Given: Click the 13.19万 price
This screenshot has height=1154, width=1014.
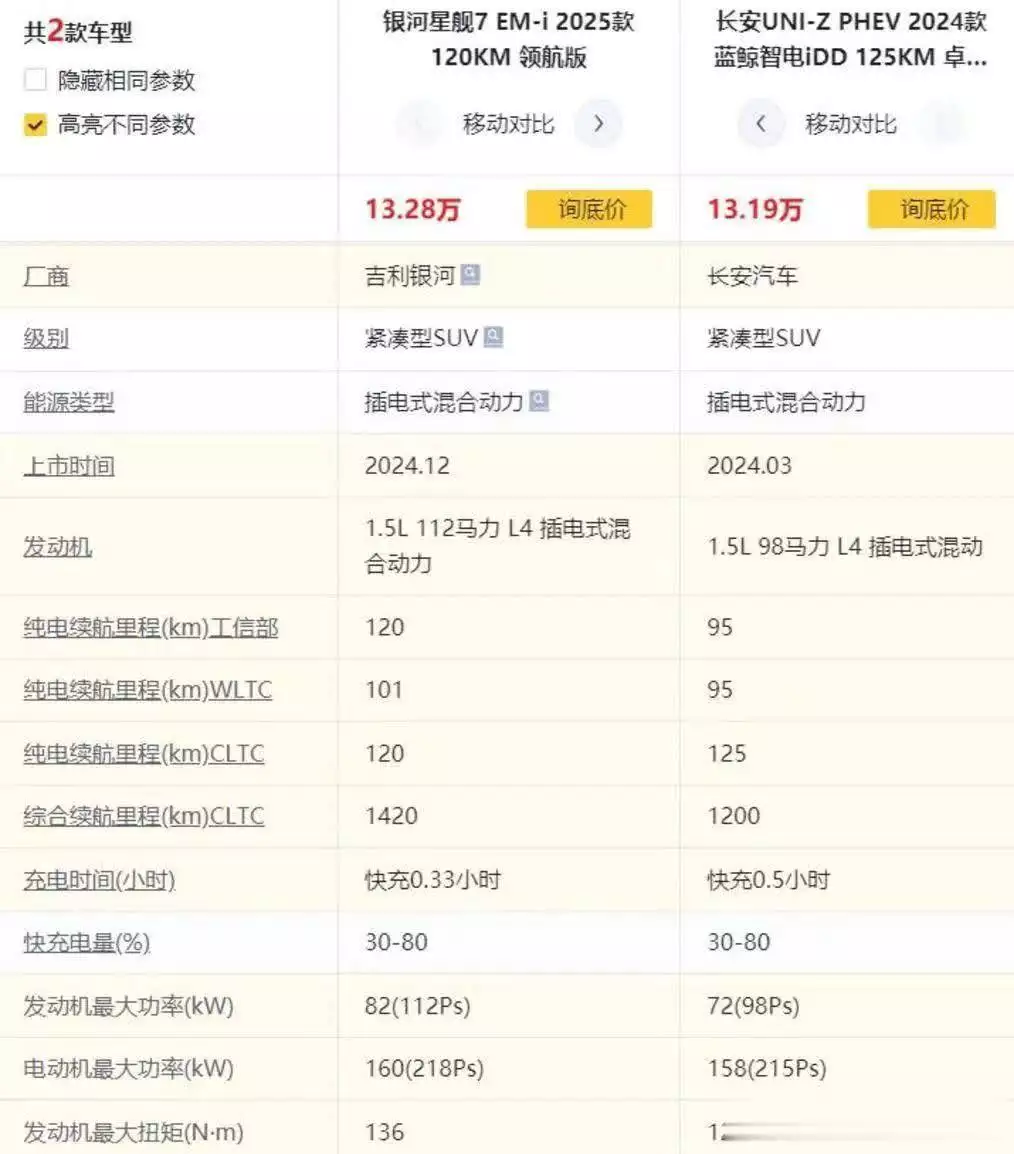Looking at the screenshot, I should coord(755,209).
